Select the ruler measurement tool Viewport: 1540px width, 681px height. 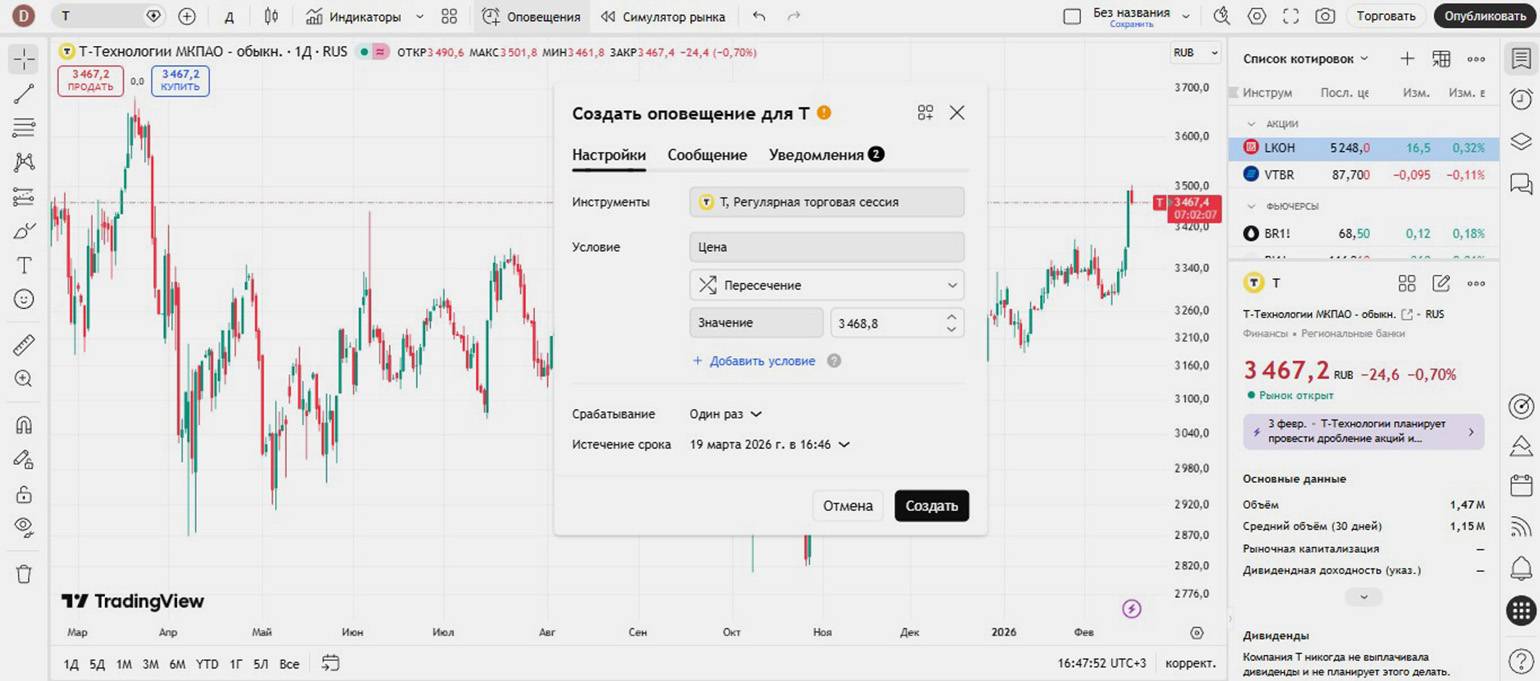(x=24, y=346)
